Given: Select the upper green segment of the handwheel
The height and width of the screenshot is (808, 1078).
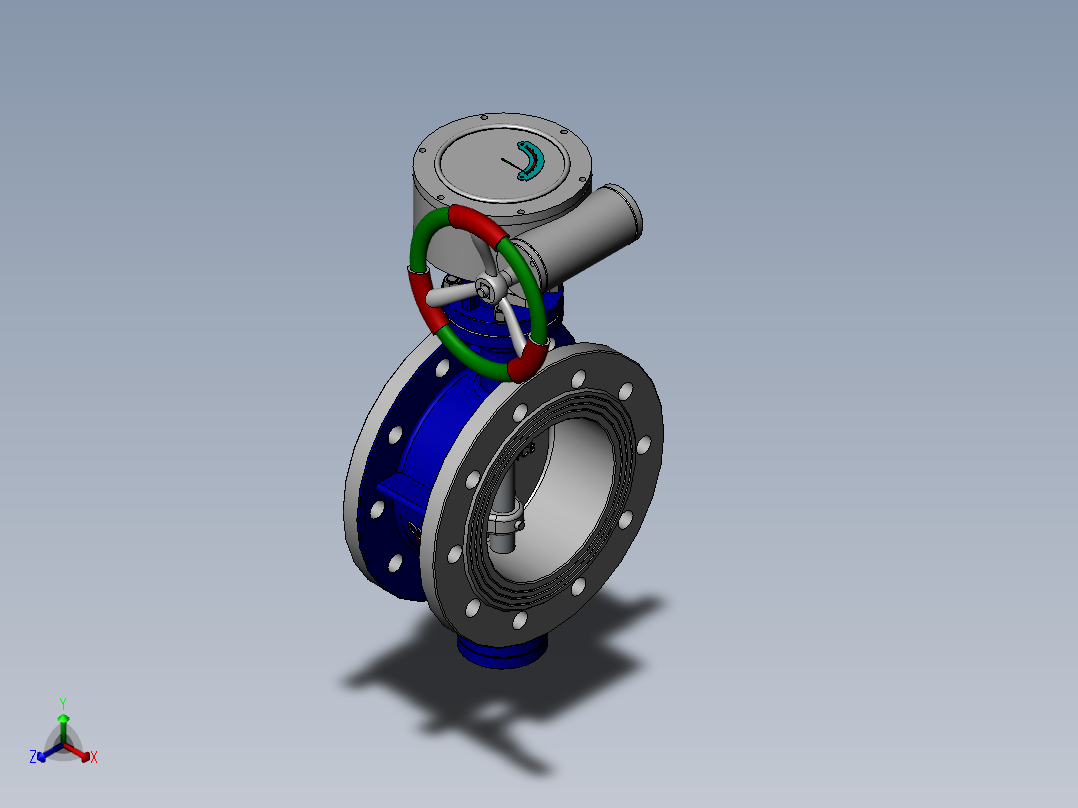Looking at the screenshot, I should click(x=428, y=238).
